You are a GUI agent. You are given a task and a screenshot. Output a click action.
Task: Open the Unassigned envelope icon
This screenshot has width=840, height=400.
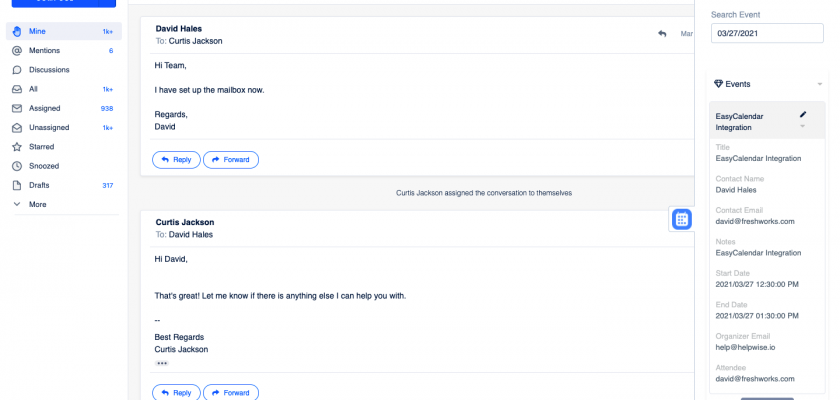pos(17,128)
